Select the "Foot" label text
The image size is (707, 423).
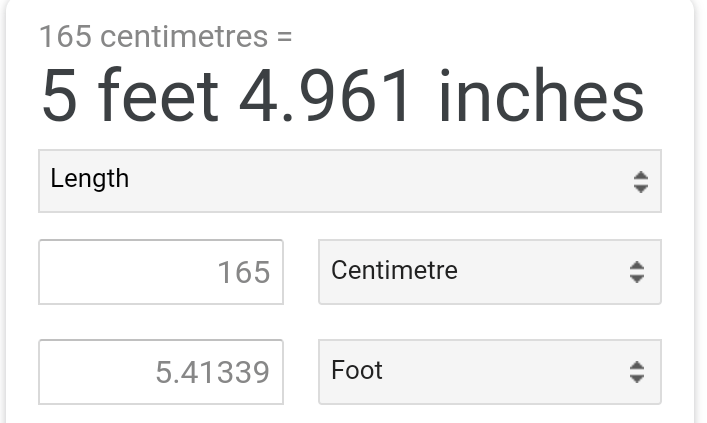point(357,371)
